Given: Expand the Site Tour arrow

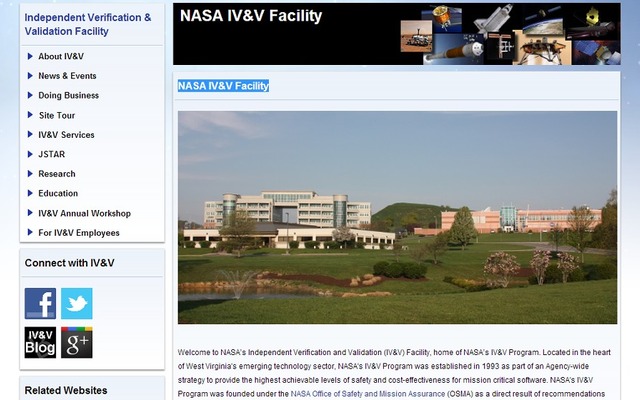Looking at the screenshot, I should coord(30,115).
